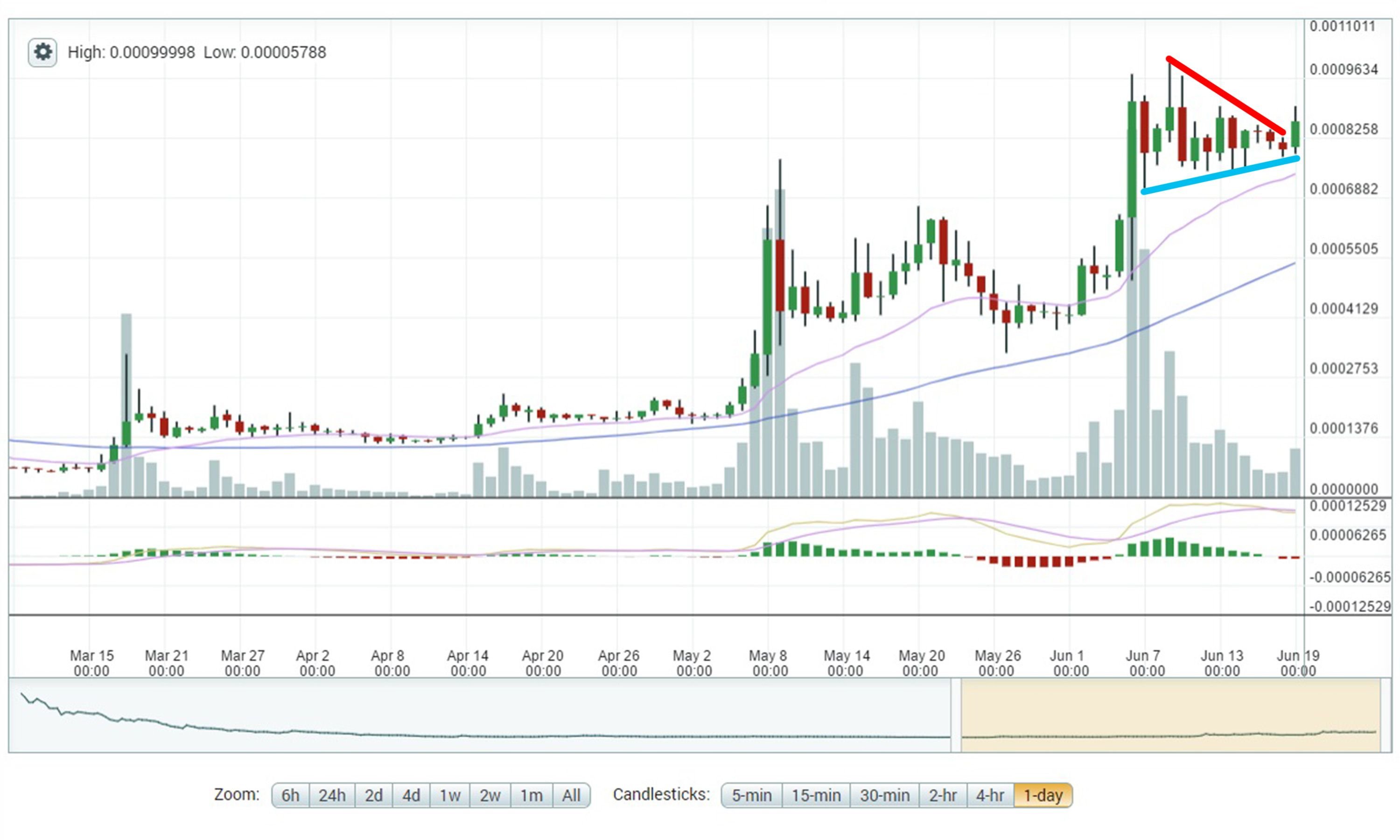Select 15-min candlesticks
Viewport: 1400px width, 840px height.
(x=816, y=795)
